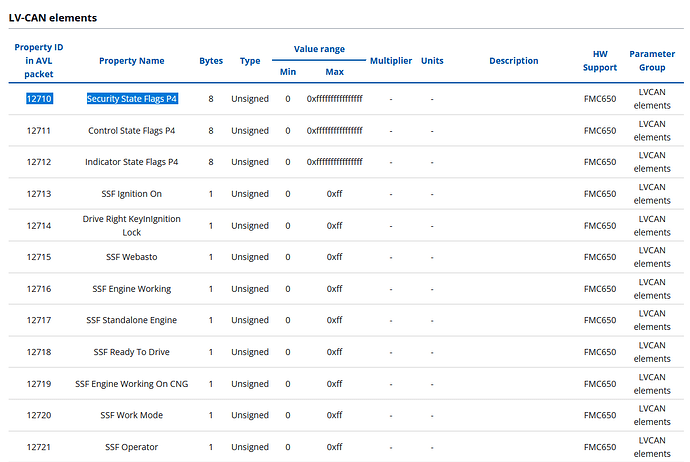Click 'Drive Right KeyInIgnition Lock' property name
The image size is (690, 462).
click(132, 225)
